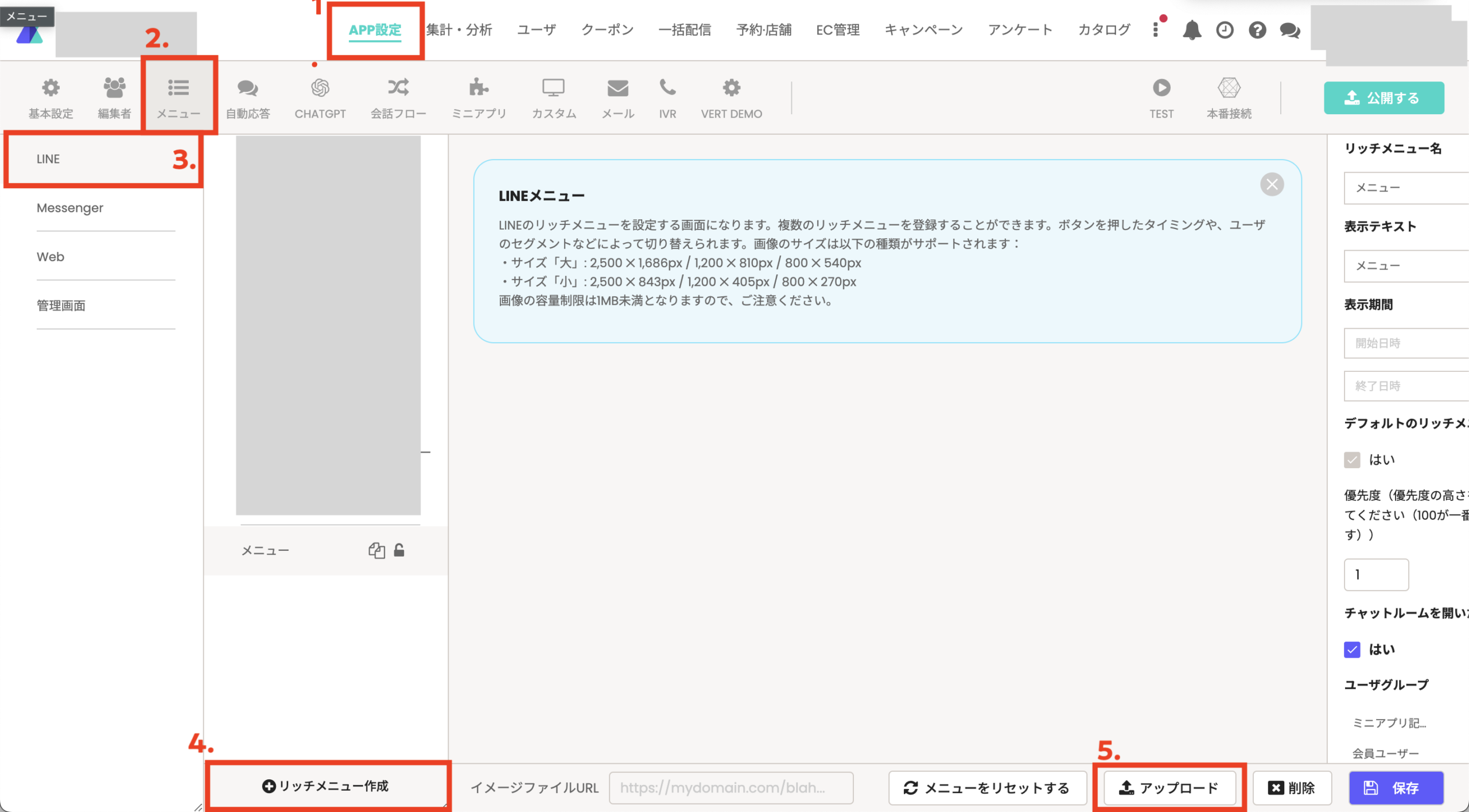Select Messenger in the left menu
Screen dimensions: 1469x812
(x=70, y=208)
